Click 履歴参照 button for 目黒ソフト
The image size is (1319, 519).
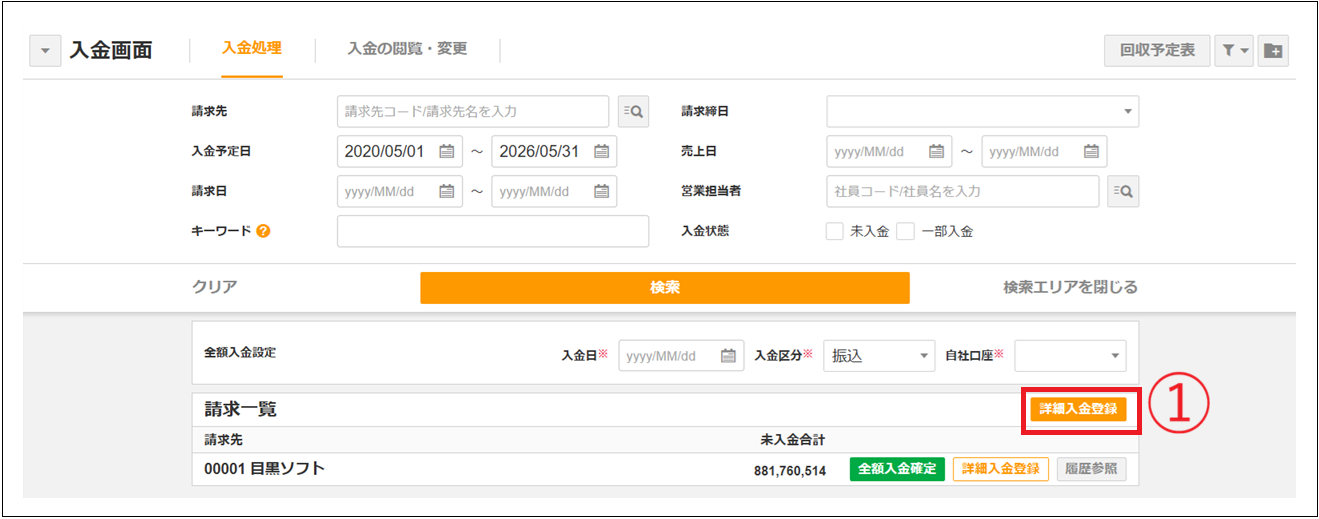(1091, 469)
